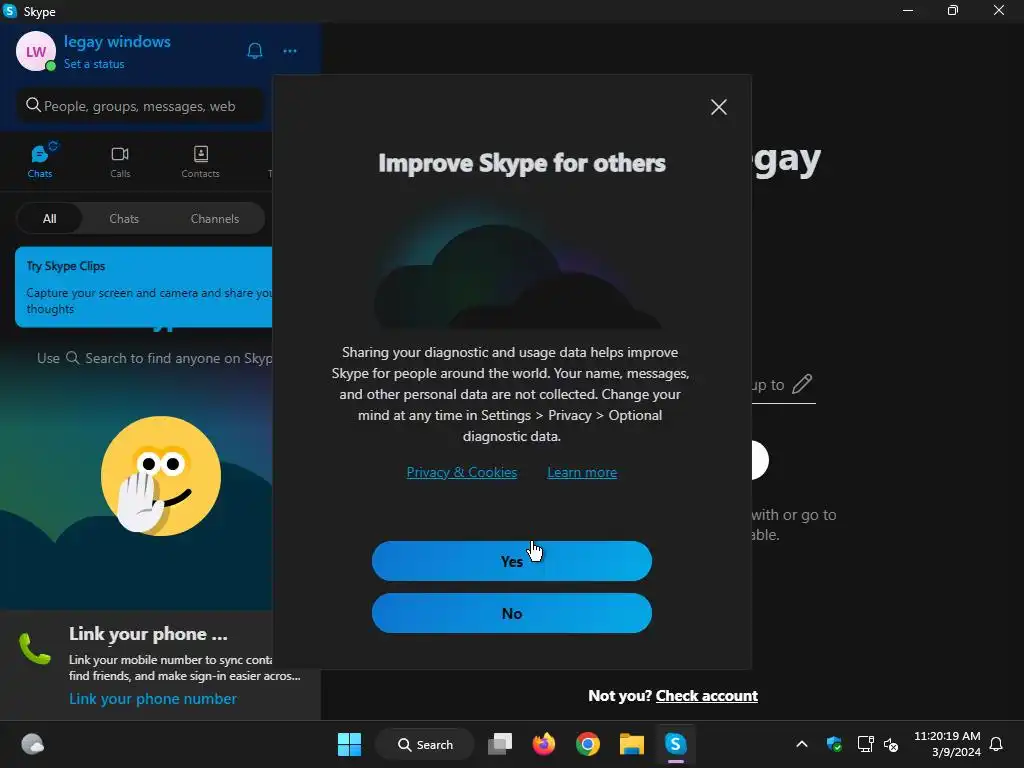Click the Skype taskbar icon
The height and width of the screenshot is (768, 1024).
pos(676,744)
